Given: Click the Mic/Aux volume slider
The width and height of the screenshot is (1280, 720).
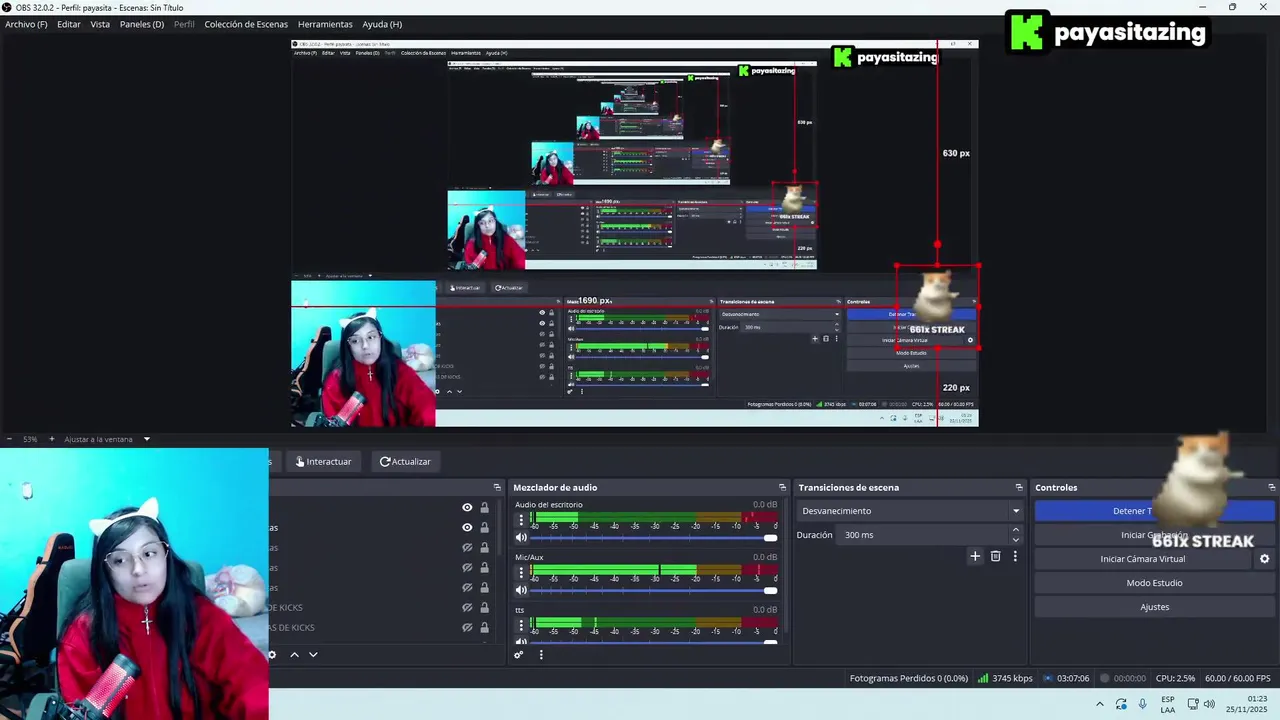Looking at the screenshot, I should [x=654, y=590].
